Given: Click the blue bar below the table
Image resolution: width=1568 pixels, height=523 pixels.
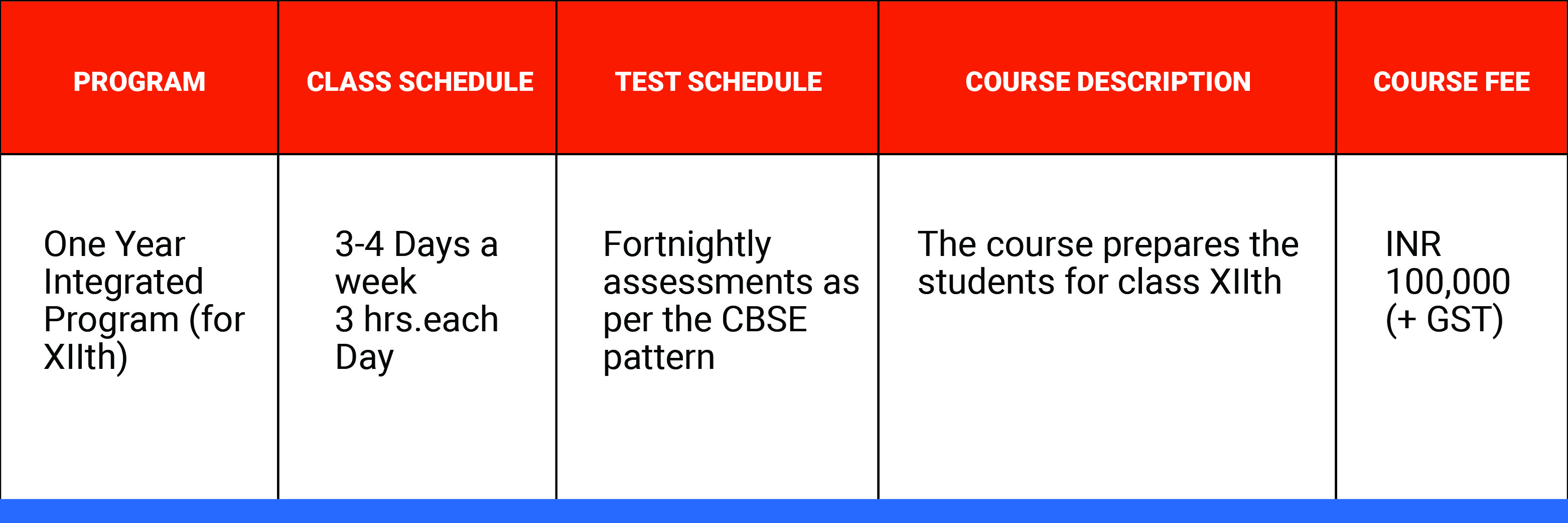Looking at the screenshot, I should pyautogui.click(x=784, y=511).
